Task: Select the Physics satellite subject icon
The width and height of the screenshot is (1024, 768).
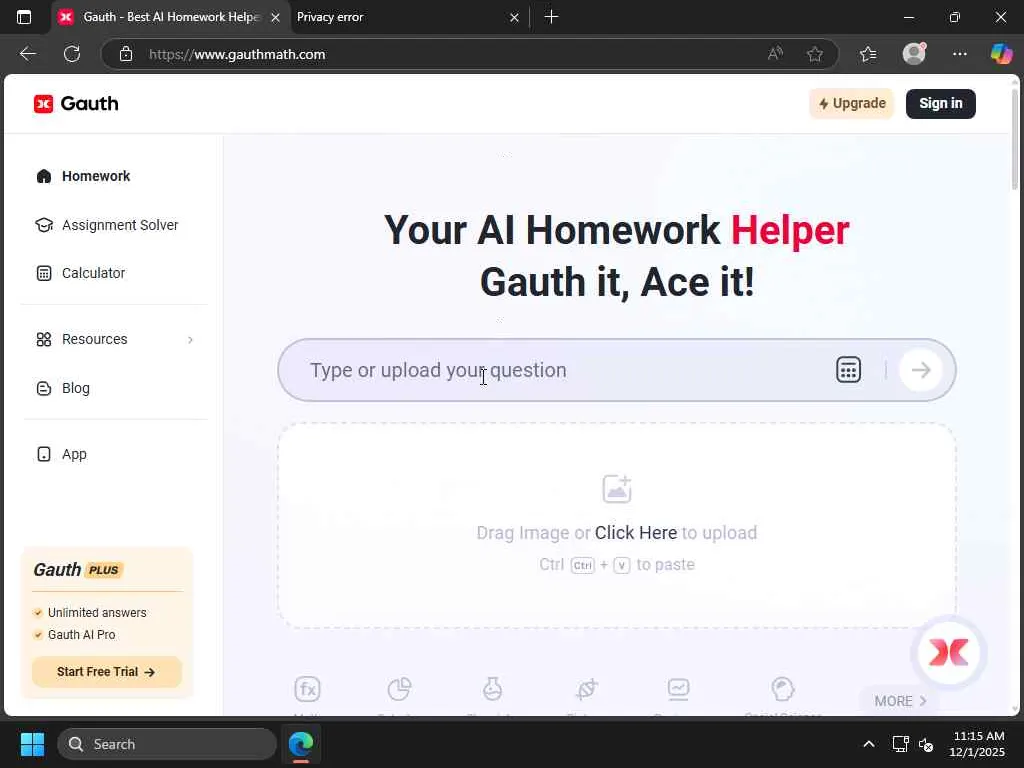Action: (586, 689)
